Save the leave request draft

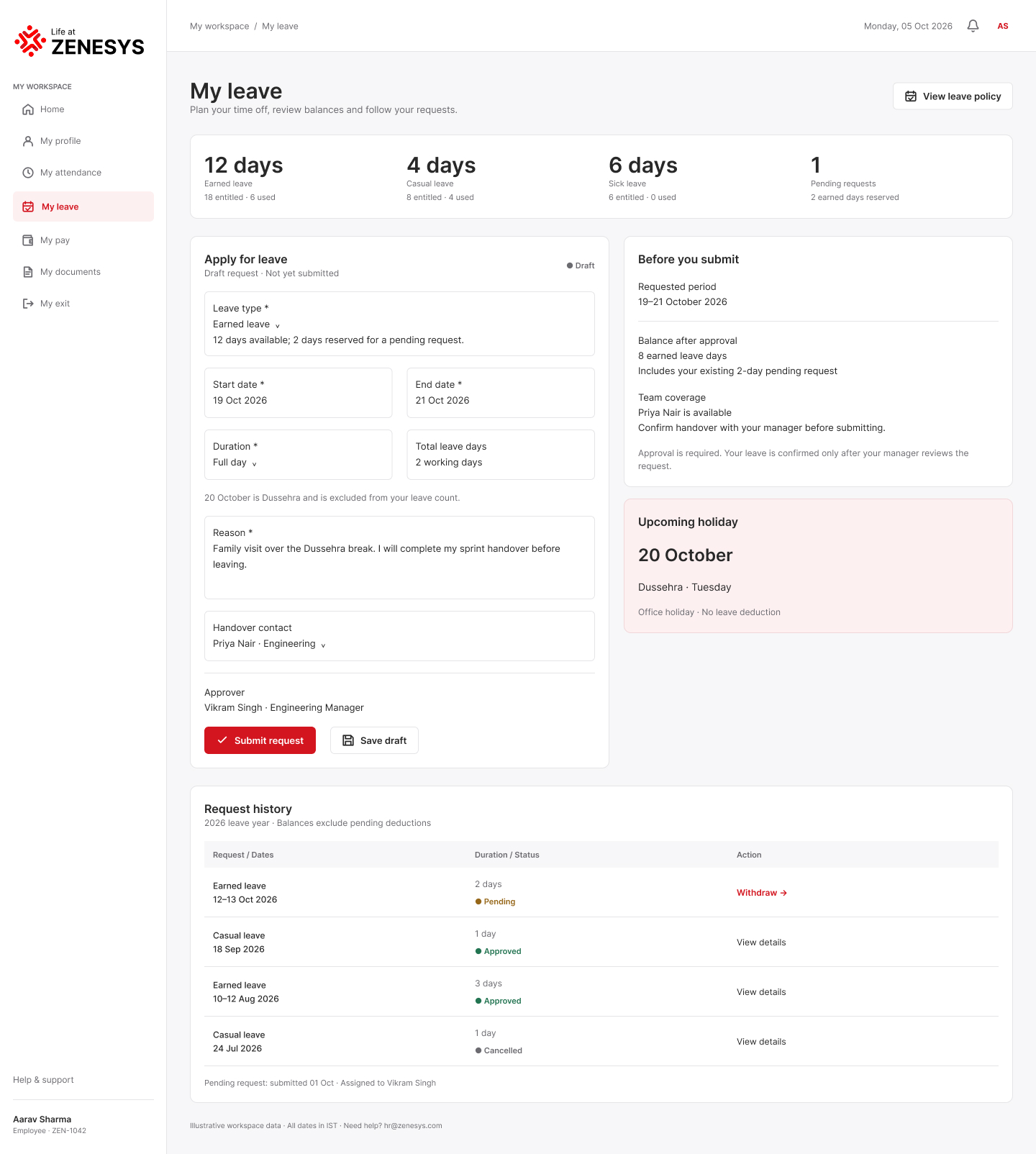tap(374, 740)
